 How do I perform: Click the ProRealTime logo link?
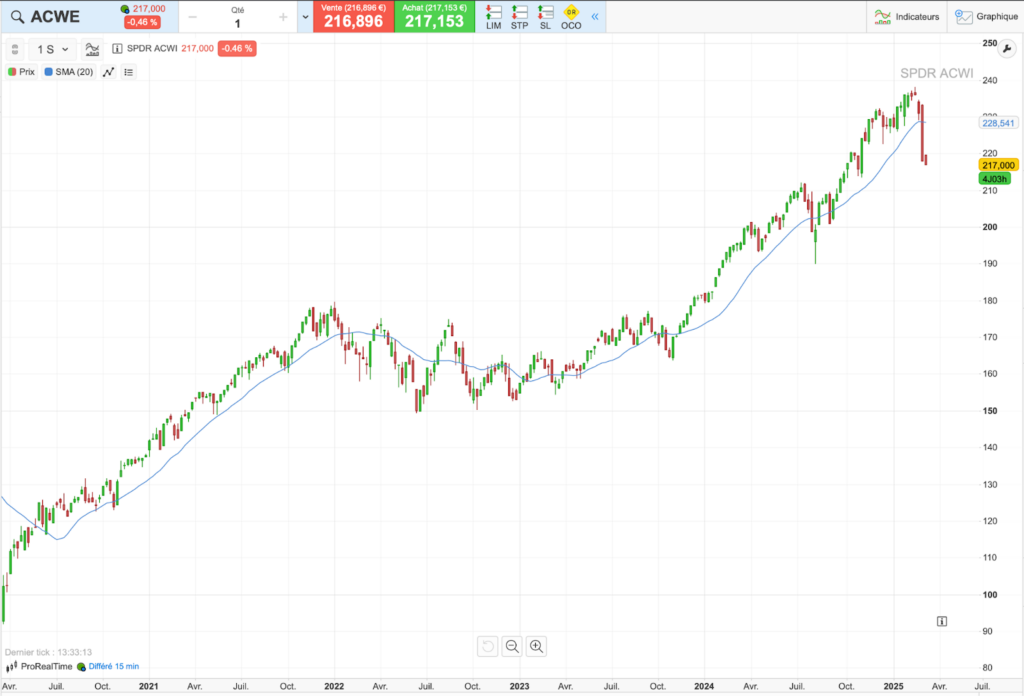(39, 667)
